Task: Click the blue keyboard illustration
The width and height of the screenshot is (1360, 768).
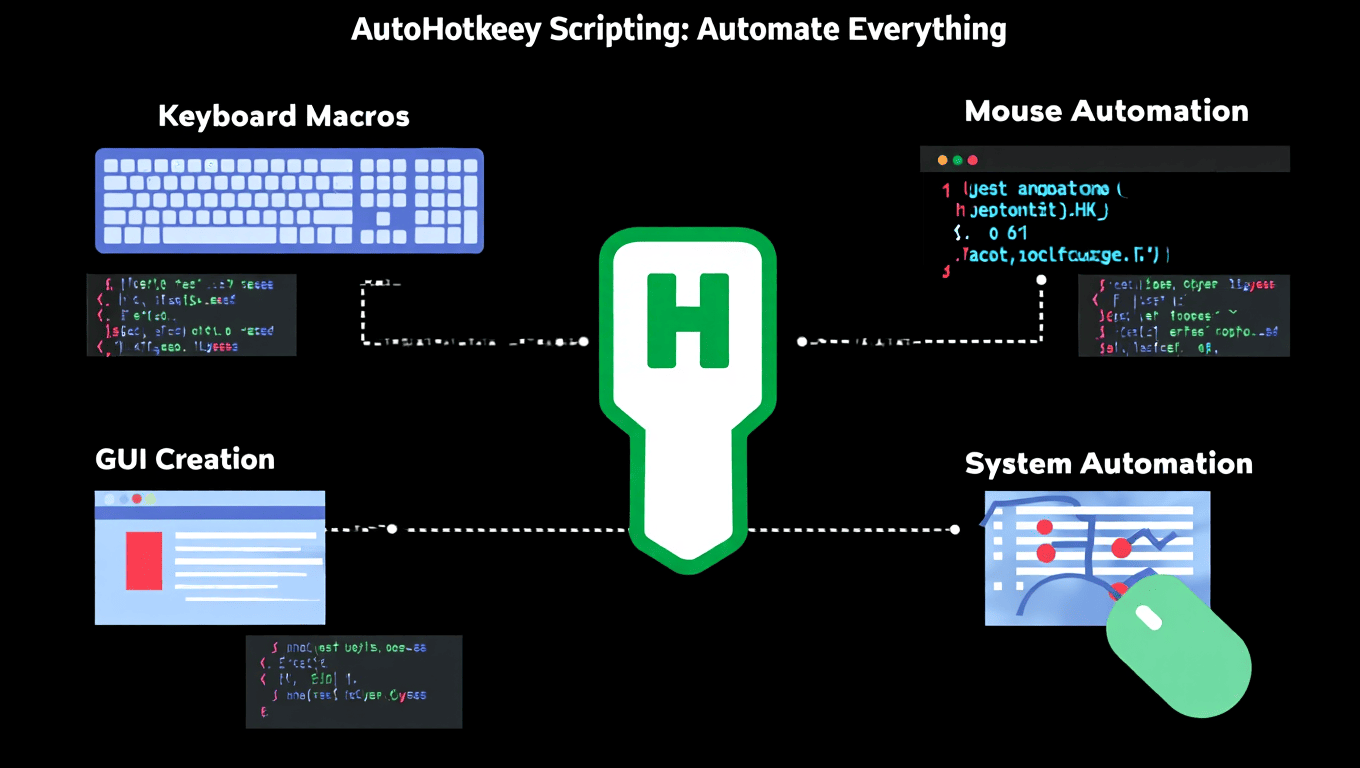Action: (x=289, y=200)
